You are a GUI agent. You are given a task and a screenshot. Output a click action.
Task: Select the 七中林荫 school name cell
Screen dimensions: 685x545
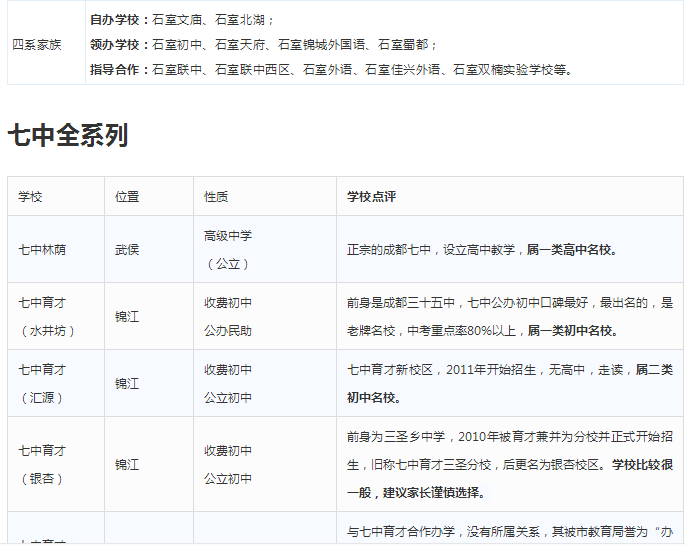click(42, 249)
